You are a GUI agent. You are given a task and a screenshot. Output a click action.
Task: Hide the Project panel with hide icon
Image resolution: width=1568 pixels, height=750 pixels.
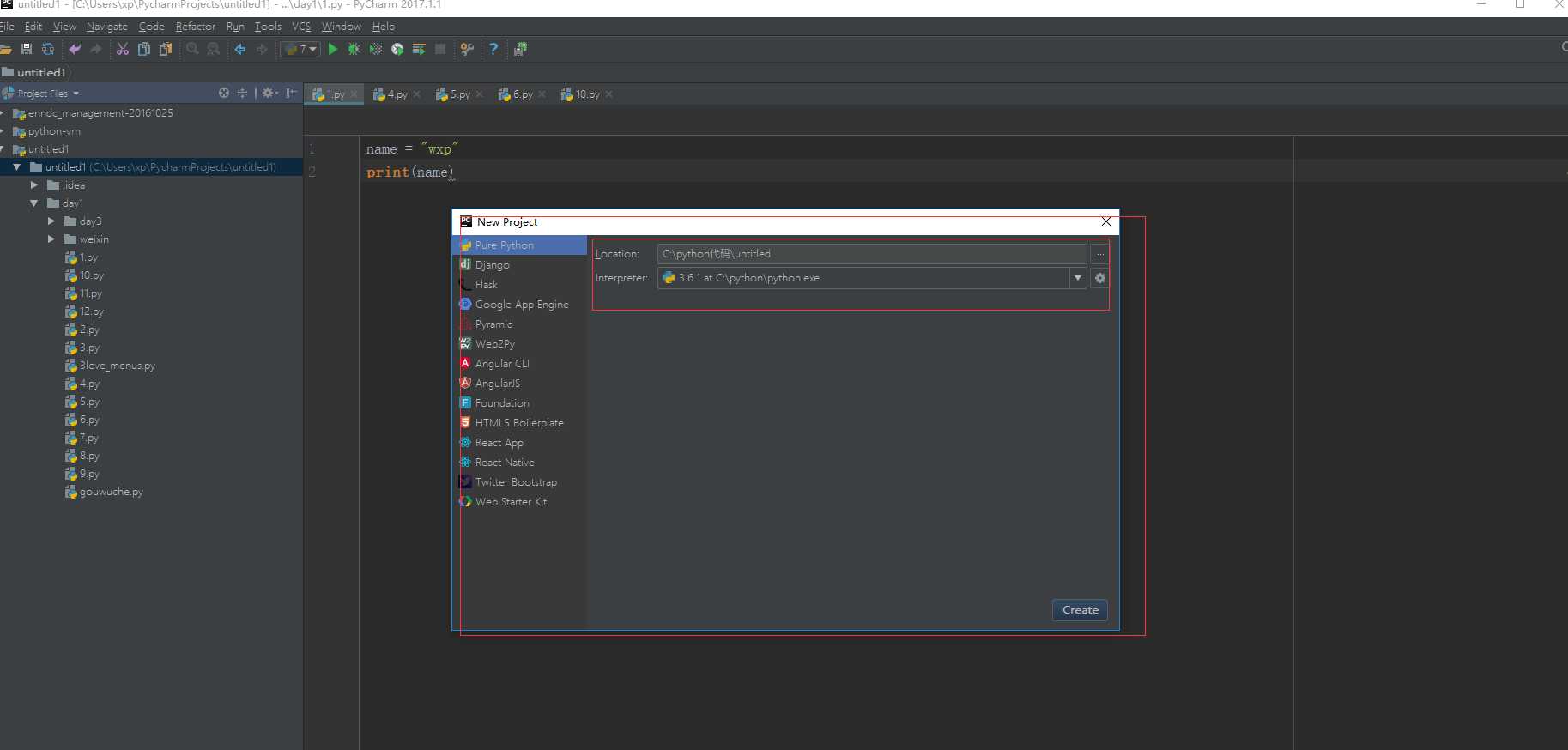click(291, 93)
